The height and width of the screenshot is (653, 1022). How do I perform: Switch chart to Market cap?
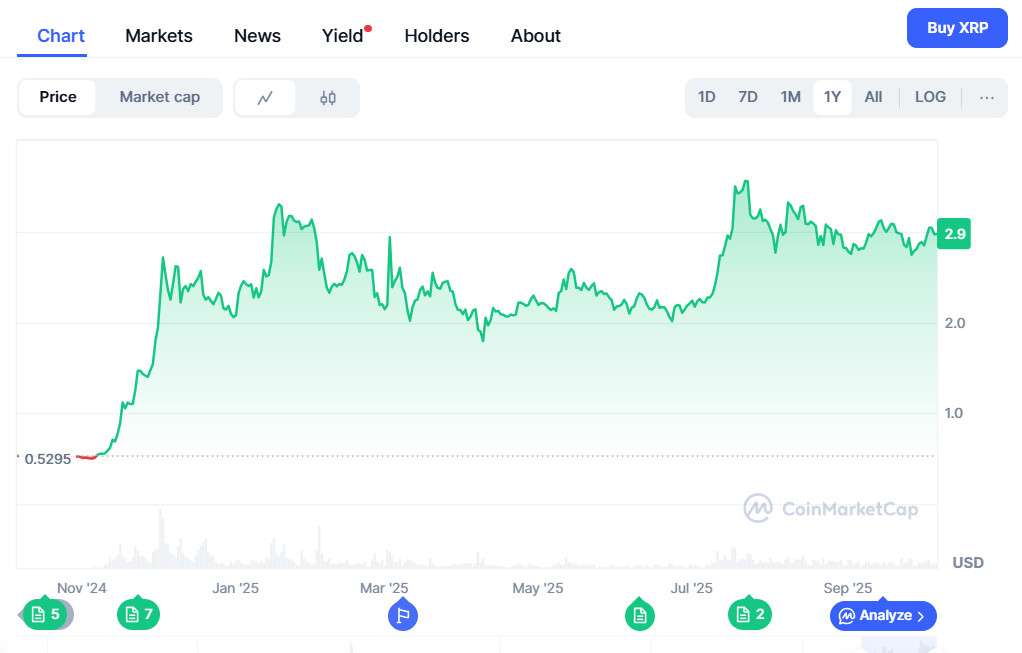160,98
